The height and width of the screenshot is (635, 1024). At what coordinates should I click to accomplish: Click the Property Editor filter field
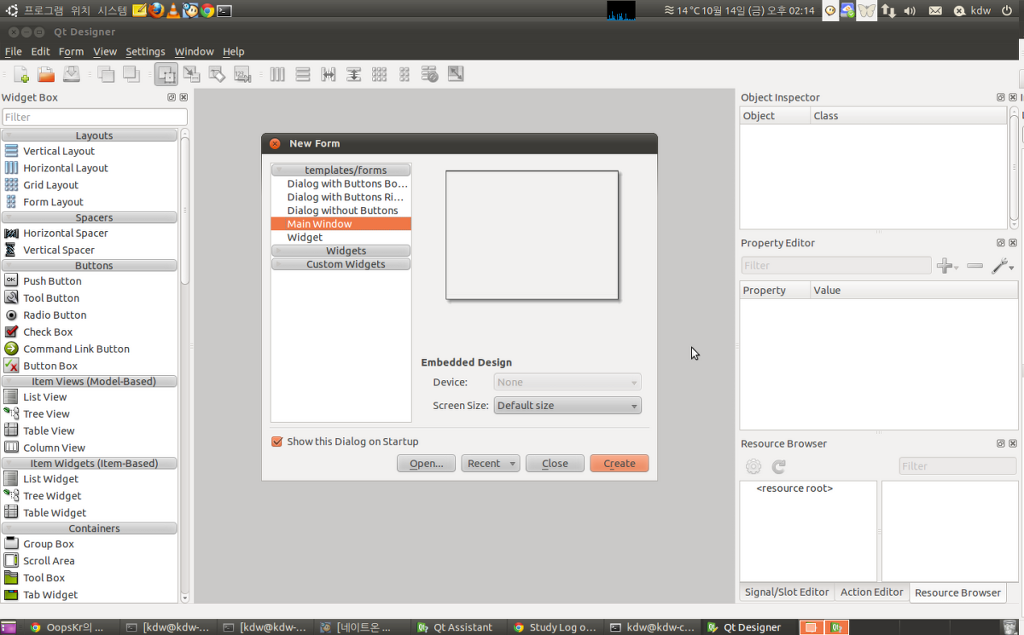point(836,265)
